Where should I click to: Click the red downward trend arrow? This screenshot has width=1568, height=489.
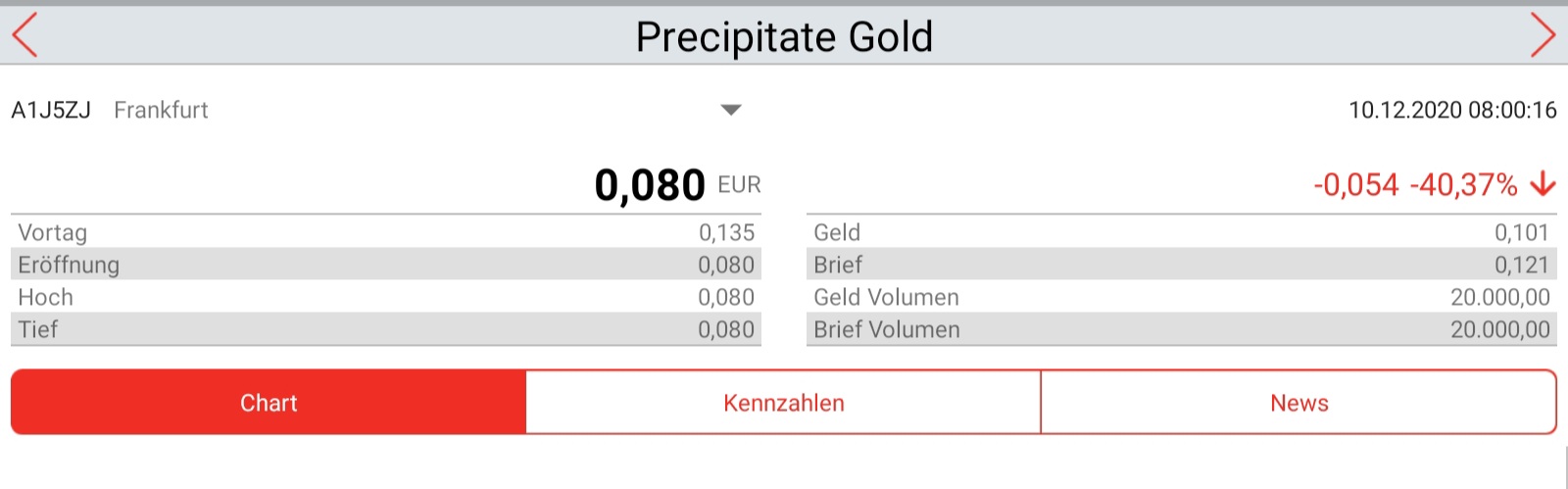click(1543, 183)
